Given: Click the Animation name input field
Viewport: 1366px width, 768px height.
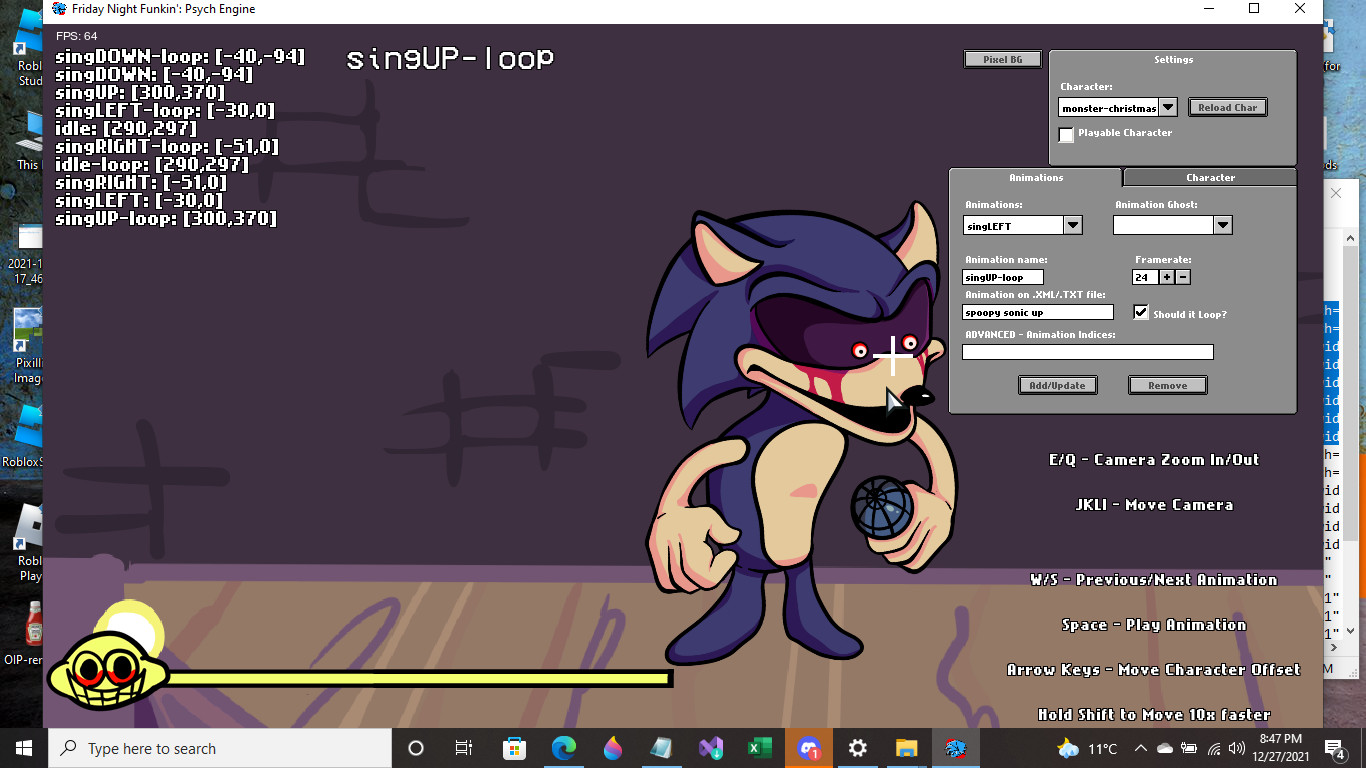Looking at the screenshot, I should click(x=1003, y=277).
